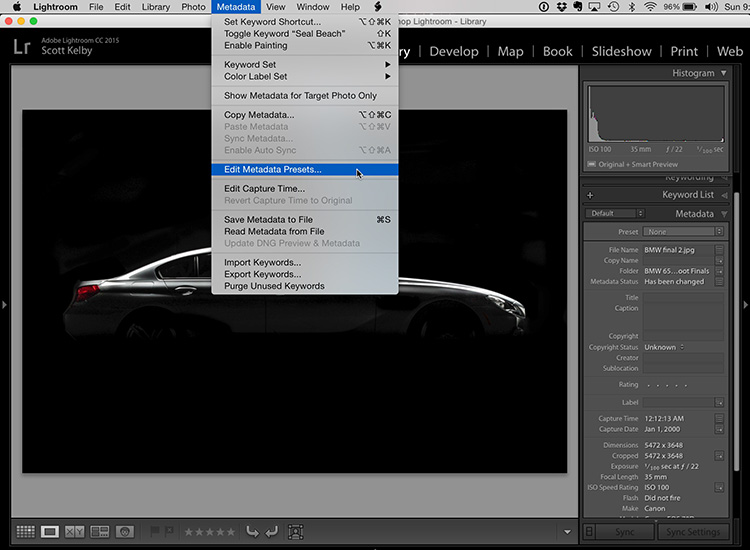750x550 pixels.
Task: Click the Time Machine menu bar icon
Action: click(614, 7)
